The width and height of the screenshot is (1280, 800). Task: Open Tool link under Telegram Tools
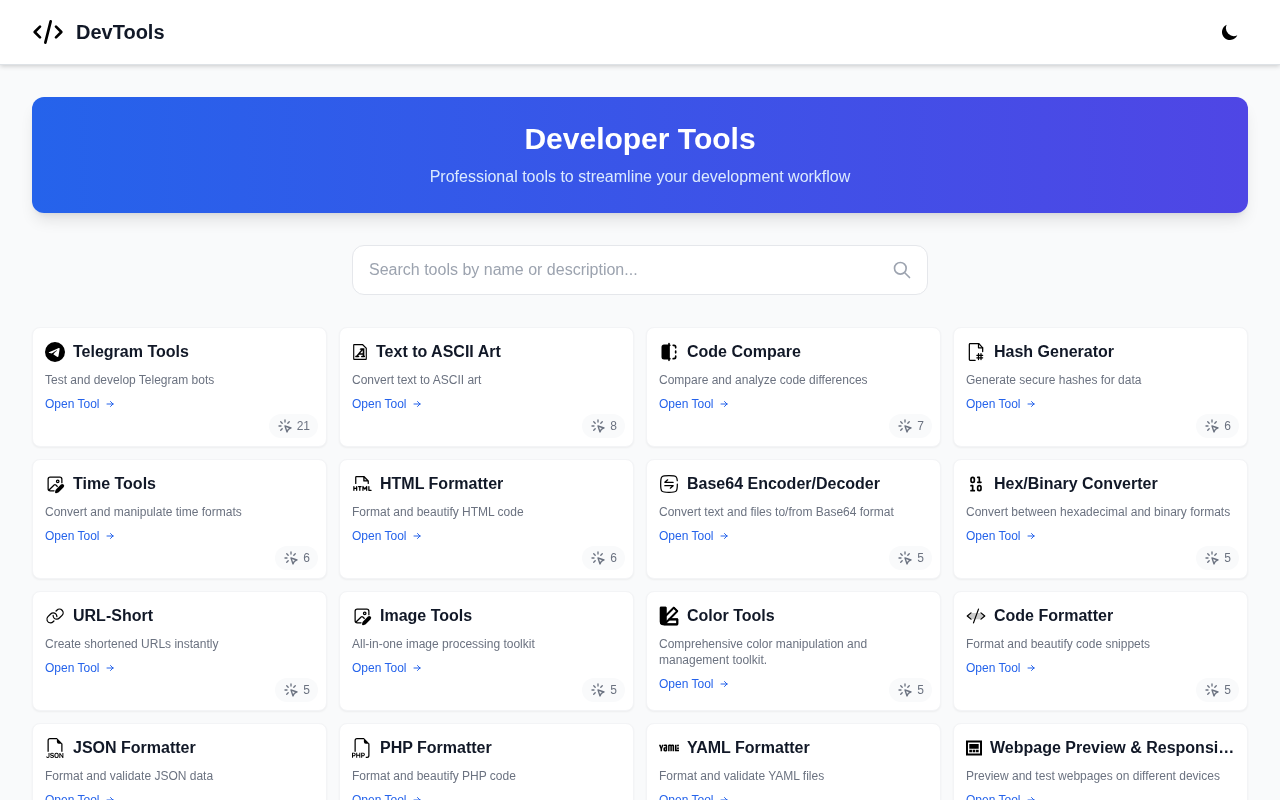[80, 404]
